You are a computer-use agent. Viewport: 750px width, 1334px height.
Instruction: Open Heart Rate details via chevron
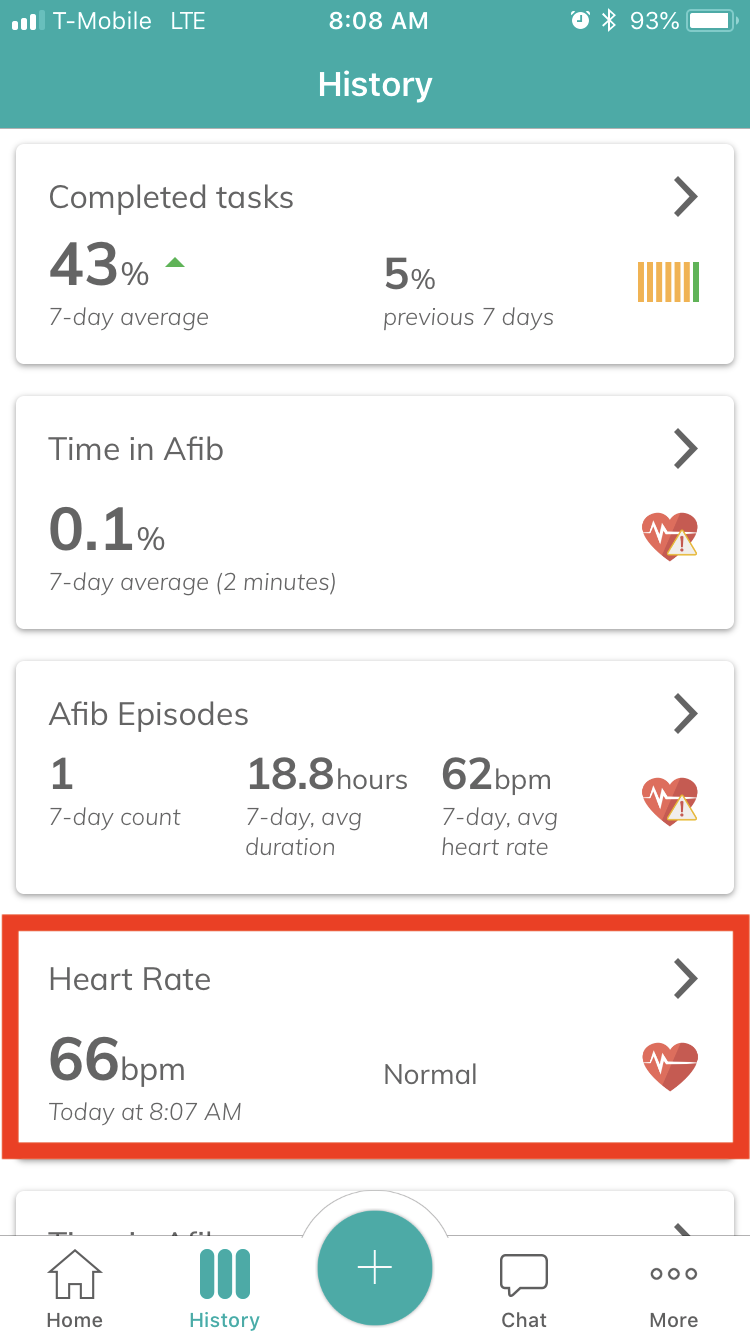(x=685, y=979)
